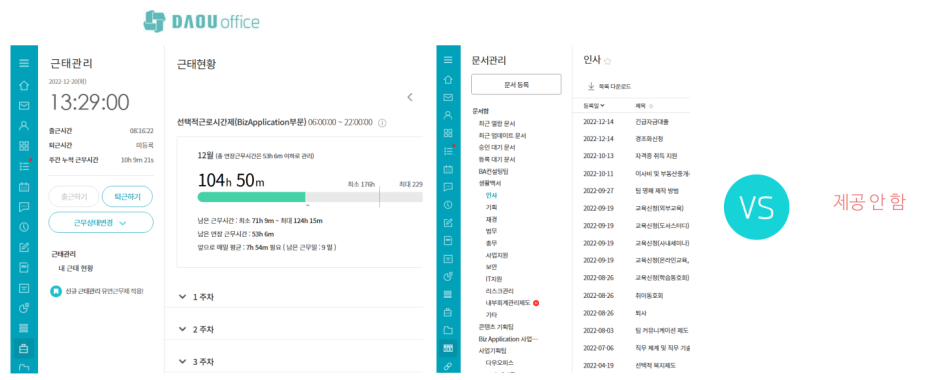Open 내 근태 현황 menu item
Image resolution: width=936 pixels, height=380 pixels.
click(75, 268)
